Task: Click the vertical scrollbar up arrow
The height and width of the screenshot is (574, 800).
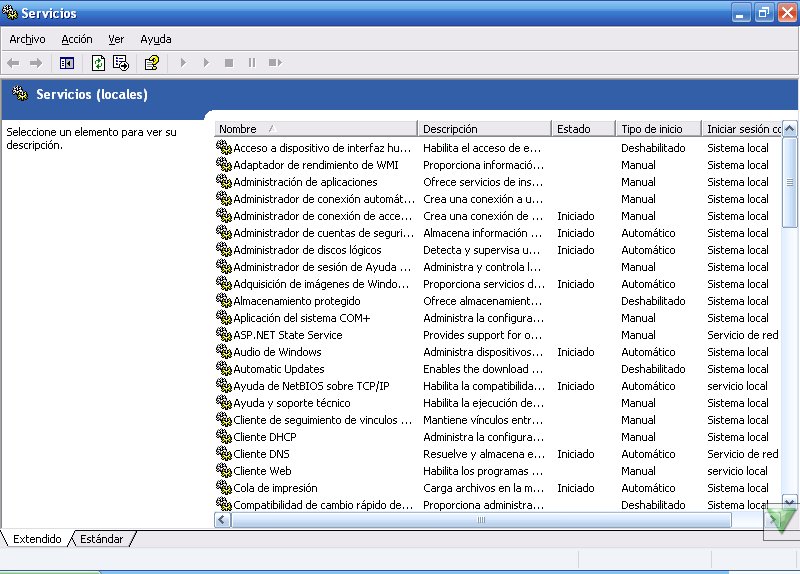Action: [x=789, y=129]
